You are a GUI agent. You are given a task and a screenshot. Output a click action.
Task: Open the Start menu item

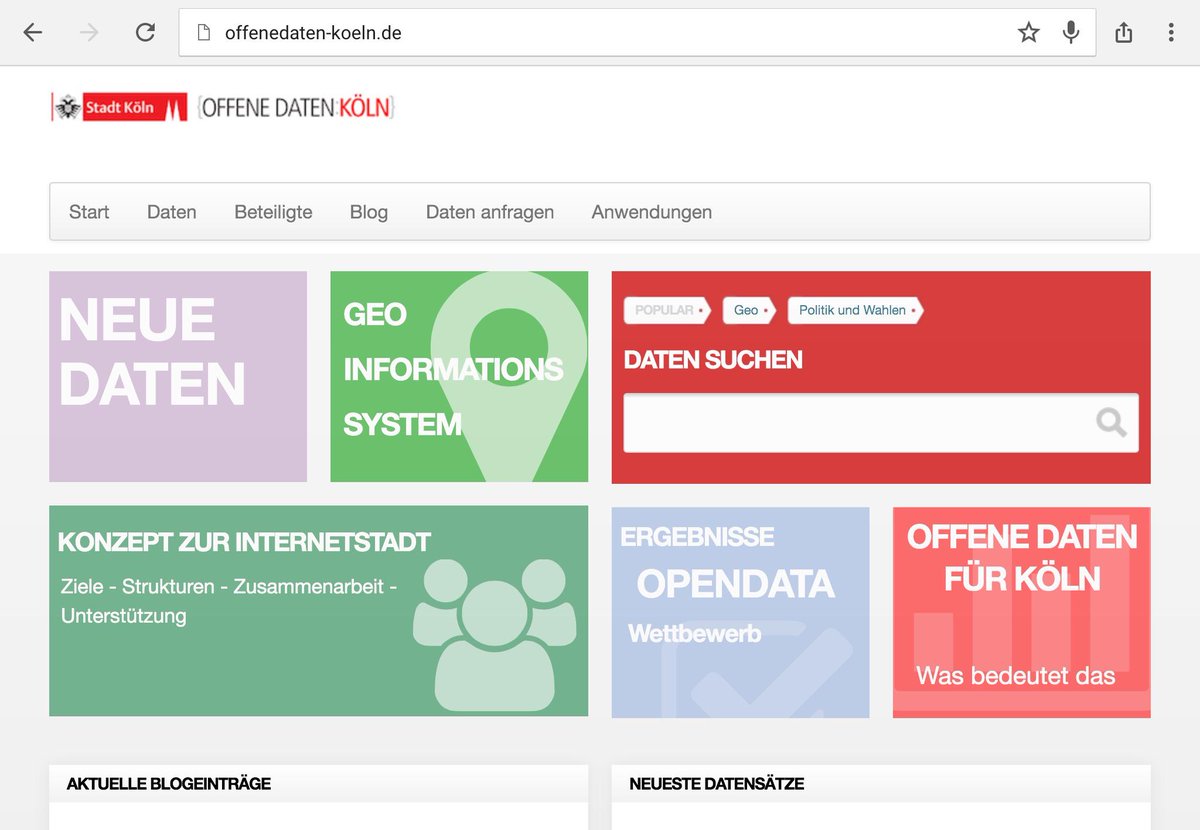(x=89, y=212)
